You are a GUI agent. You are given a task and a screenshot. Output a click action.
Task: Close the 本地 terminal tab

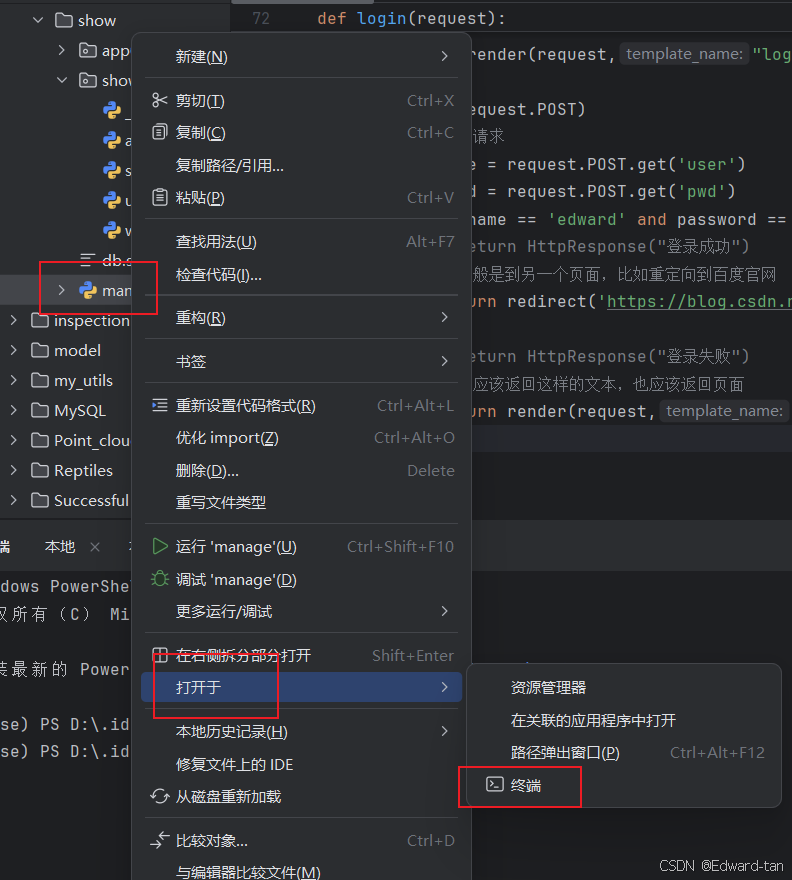[95, 547]
